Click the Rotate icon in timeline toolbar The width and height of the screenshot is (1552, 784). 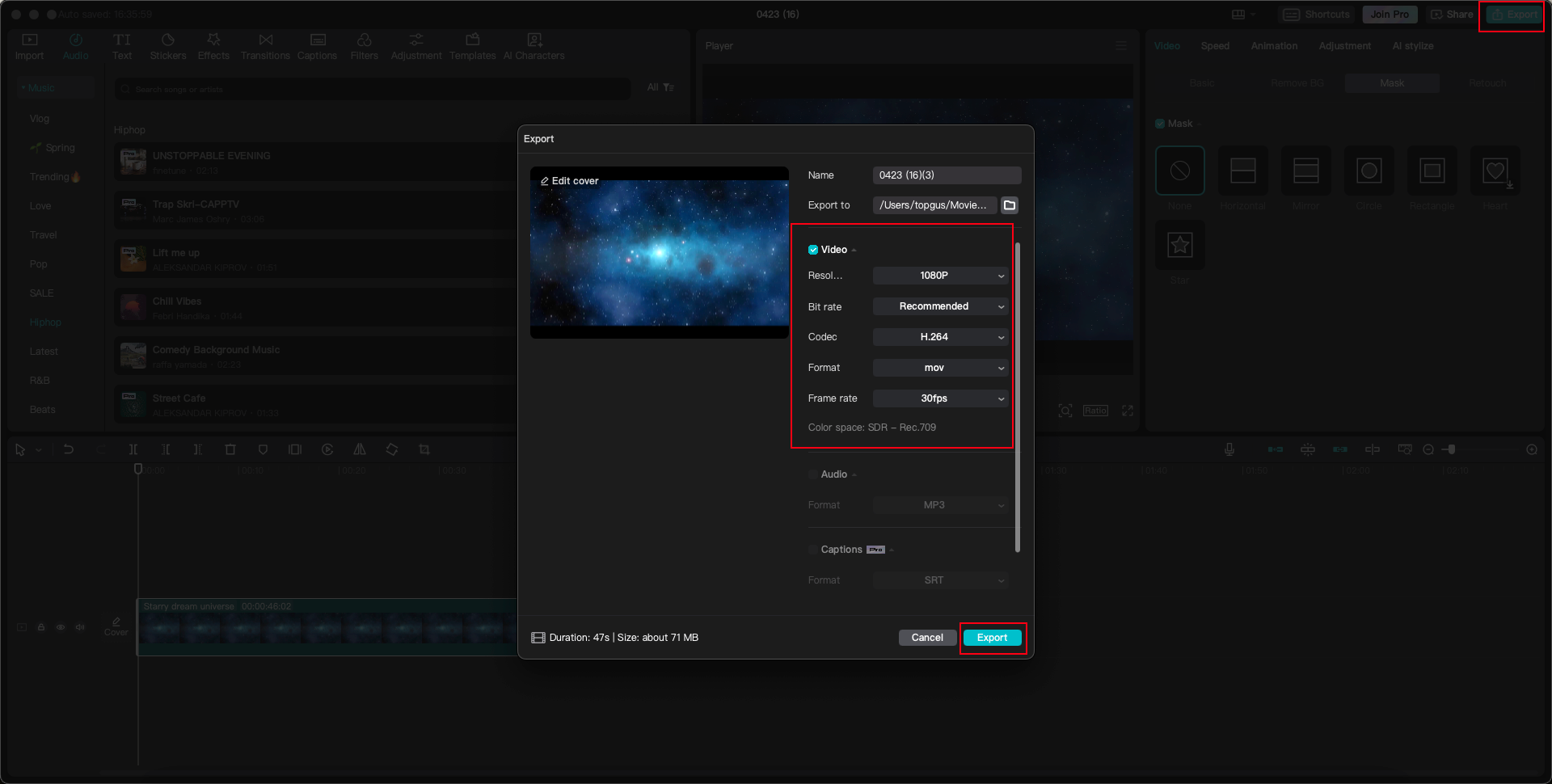pos(392,449)
